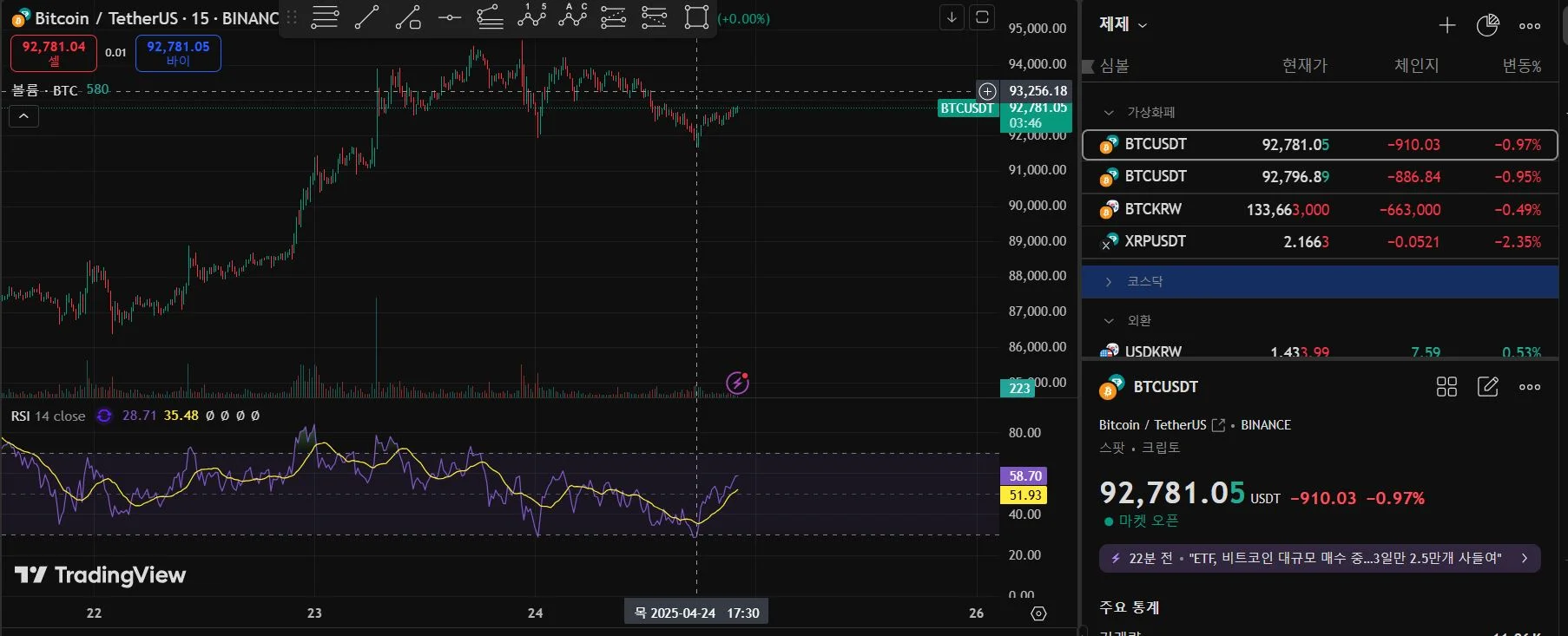1568x636 pixels.
Task: Sort watchlist by 변동% column
Action: click(x=1522, y=66)
